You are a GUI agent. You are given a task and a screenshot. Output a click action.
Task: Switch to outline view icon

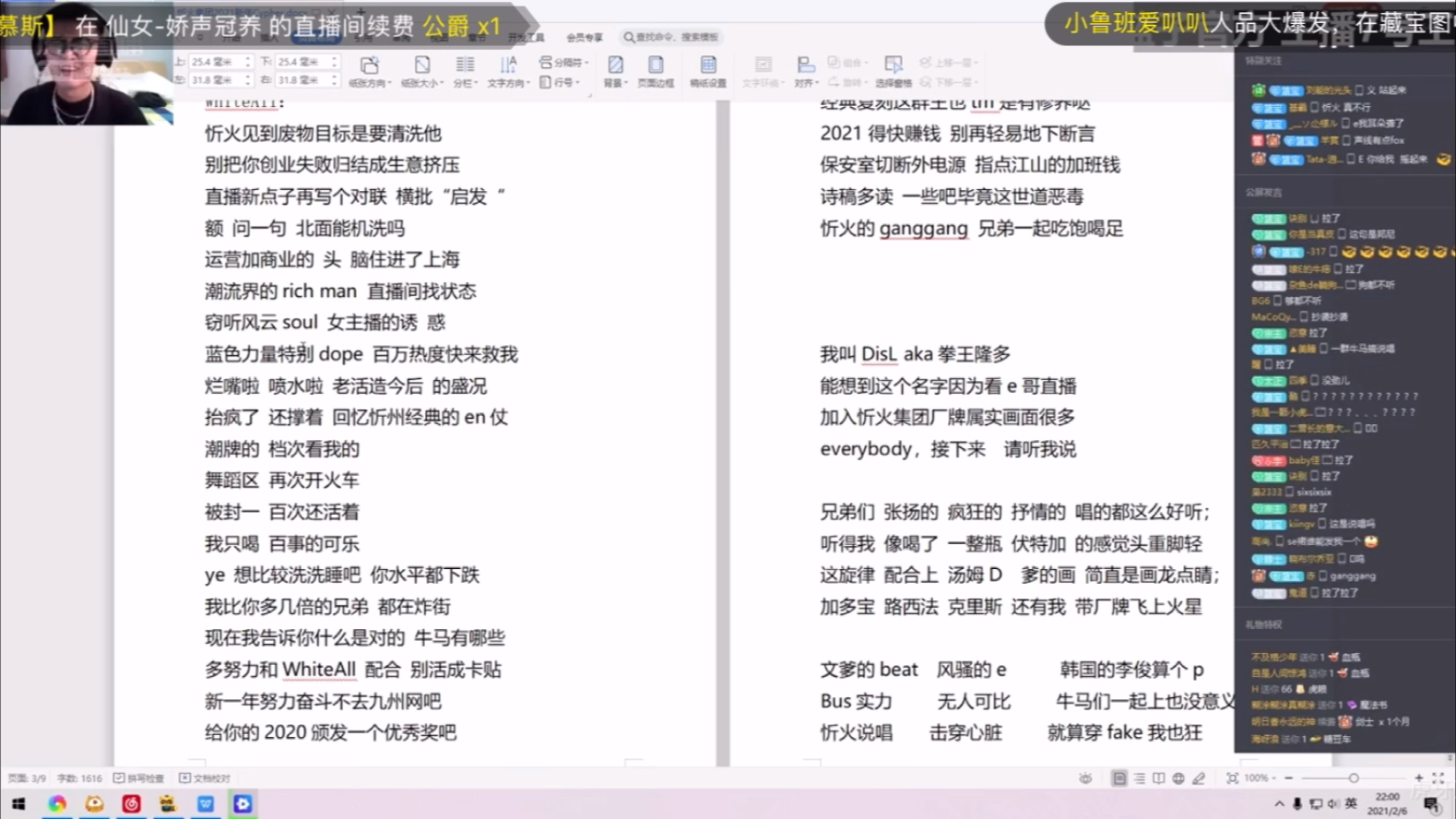pos(1139,778)
